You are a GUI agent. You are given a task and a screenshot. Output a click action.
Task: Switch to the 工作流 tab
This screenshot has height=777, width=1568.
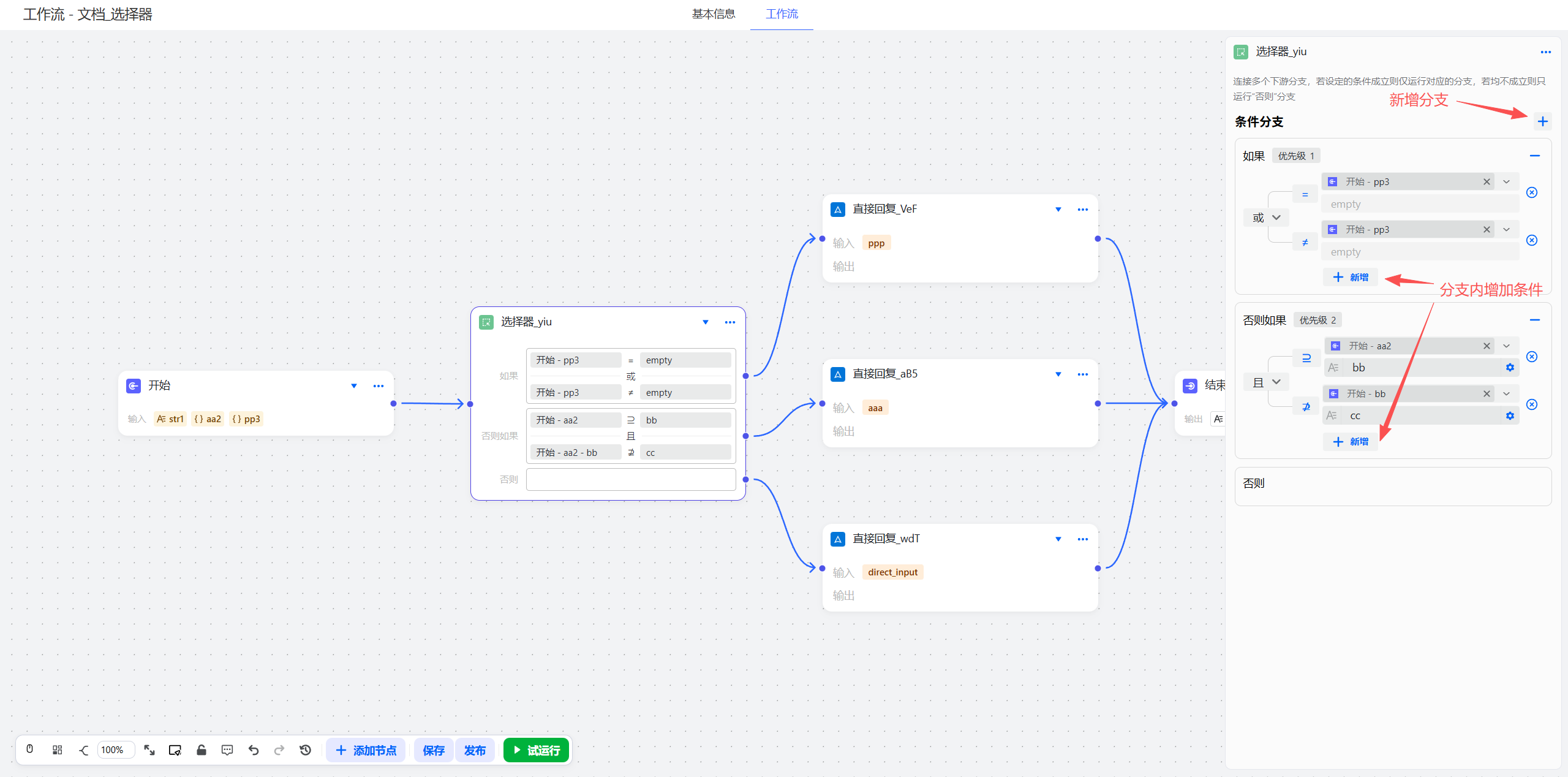[781, 14]
